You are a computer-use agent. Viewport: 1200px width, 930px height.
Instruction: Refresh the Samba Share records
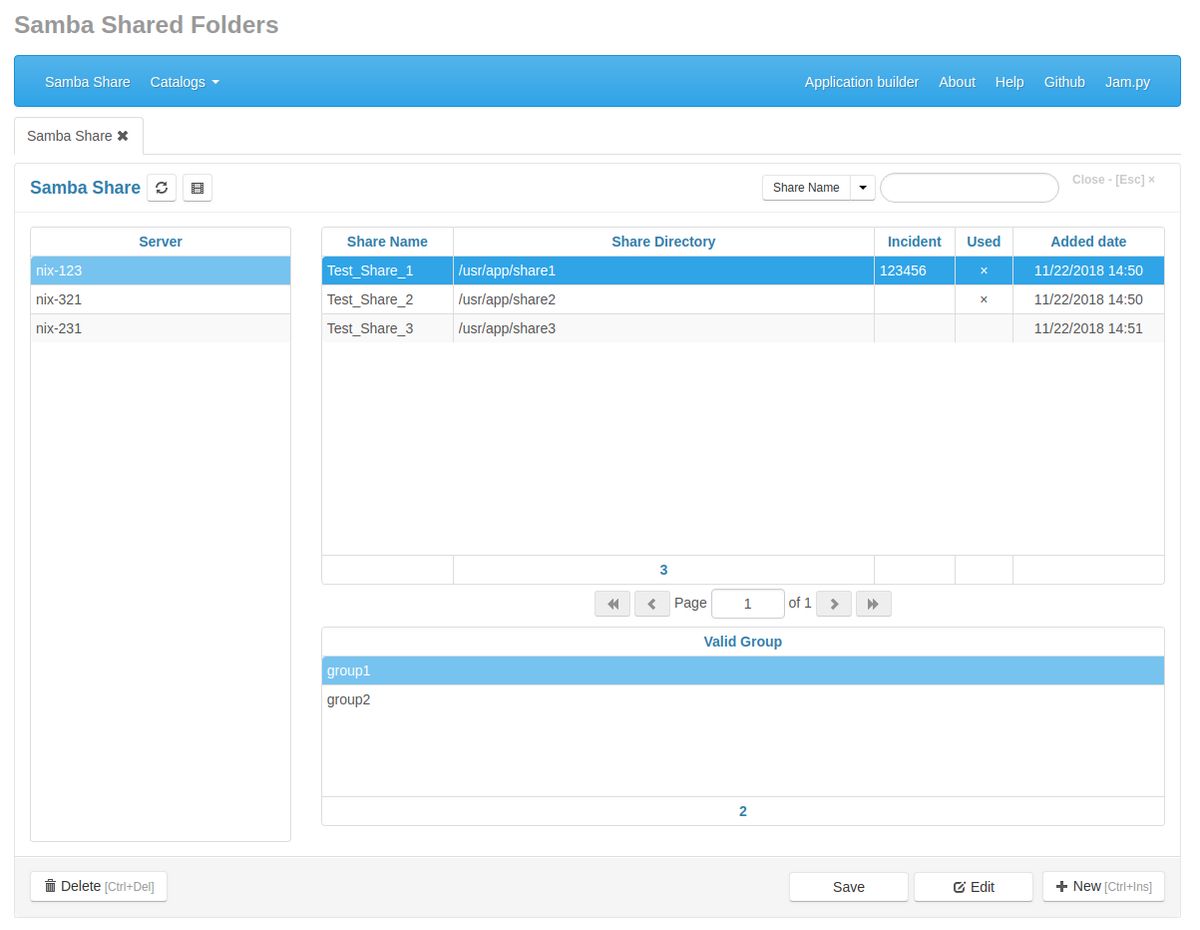tap(161, 187)
